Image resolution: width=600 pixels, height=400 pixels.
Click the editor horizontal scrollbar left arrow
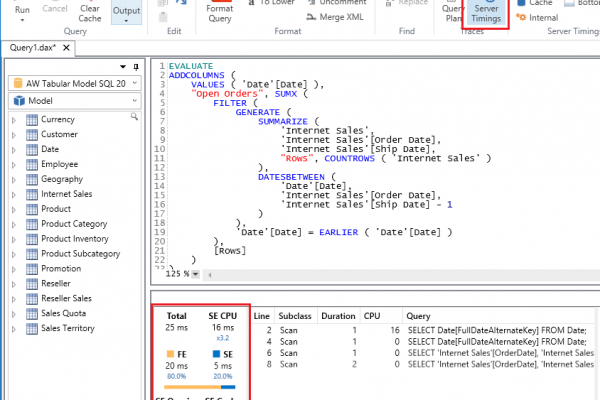click(210, 274)
